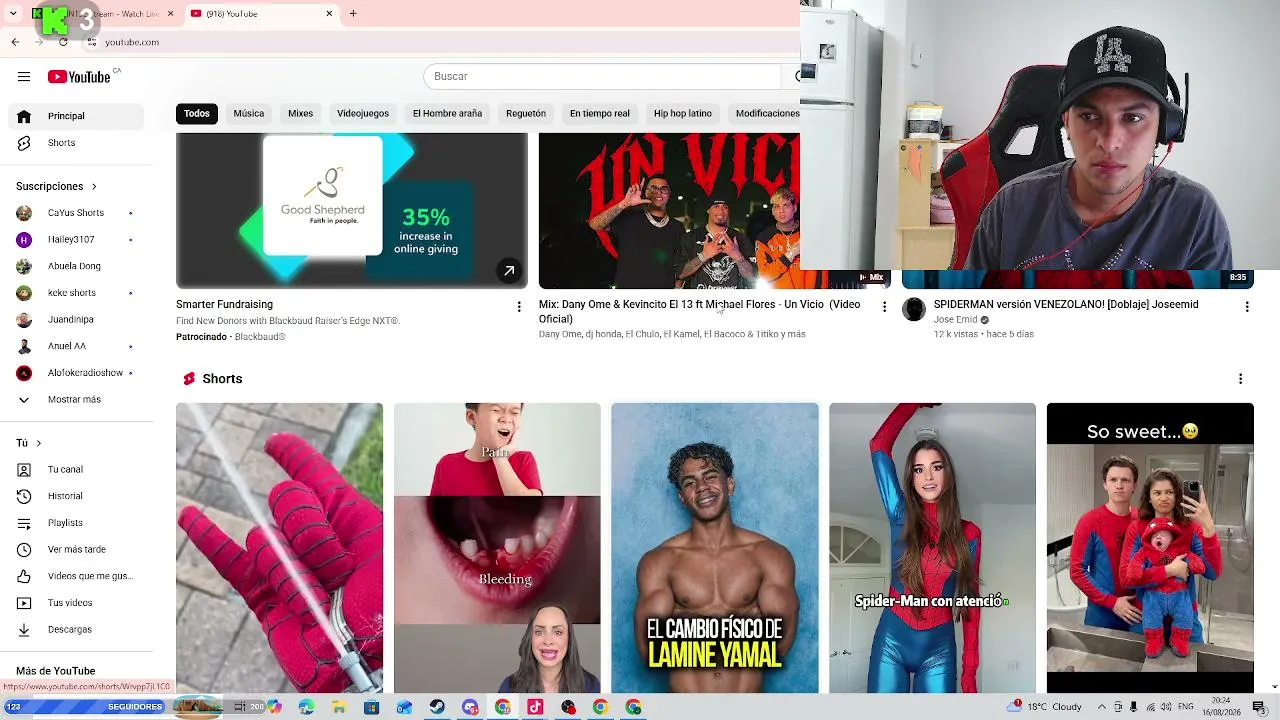This screenshot has height=720, width=1280.
Task: Open Mix: Dany Ome & Kevincito El 13 title
Action: pos(699,312)
